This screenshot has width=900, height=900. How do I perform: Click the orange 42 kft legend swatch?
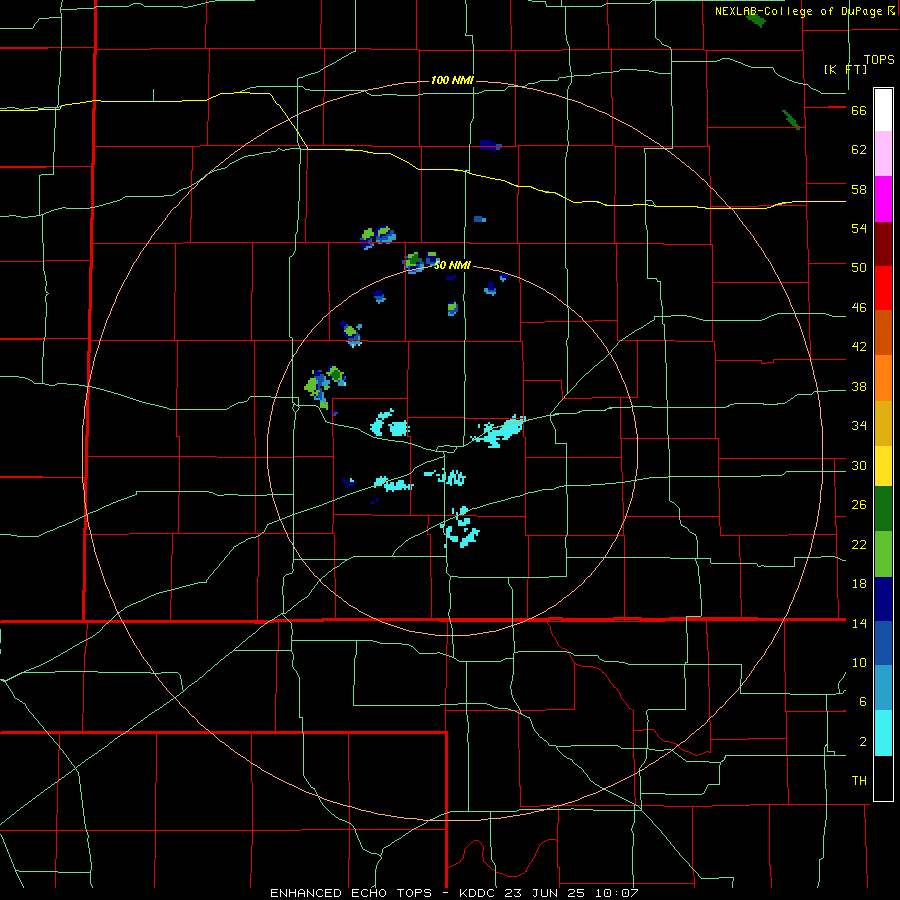pos(883,378)
